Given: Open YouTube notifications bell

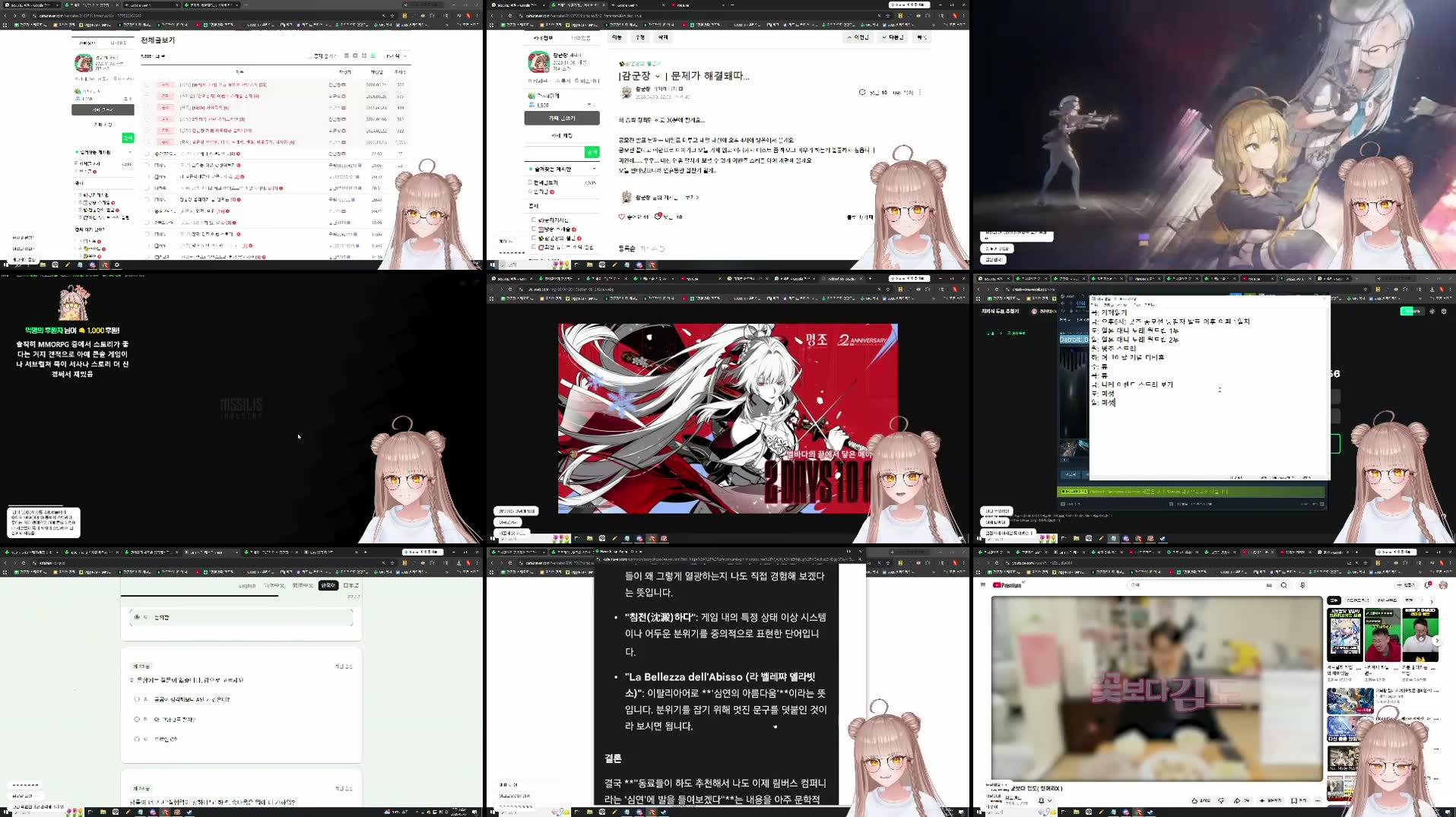Looking at the screenshot, I should pyautogui.click(x=1427, y=585).
